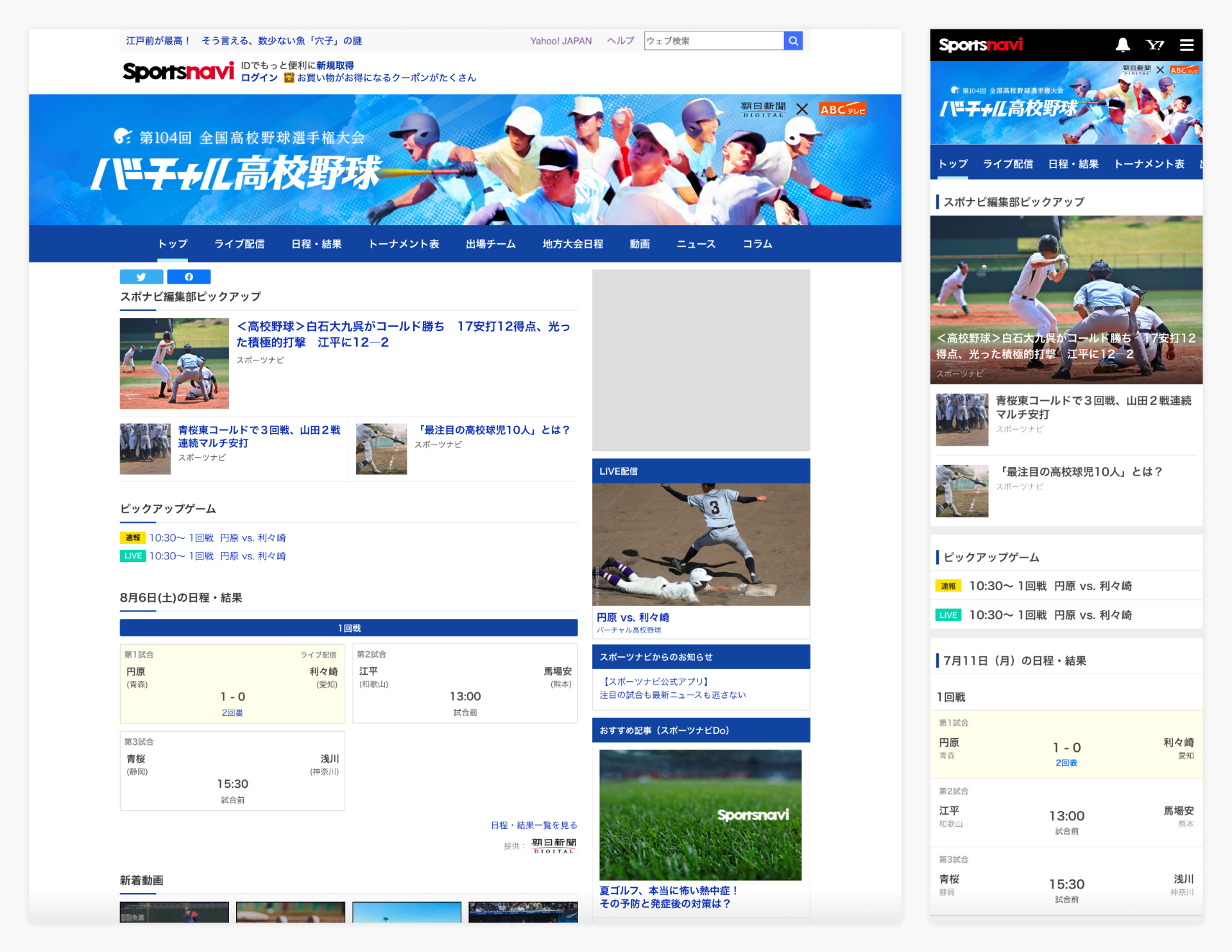Click the notification bell icon
Image resolution: width=1232 pixels, height=952 pixels.
(1122, 45)
